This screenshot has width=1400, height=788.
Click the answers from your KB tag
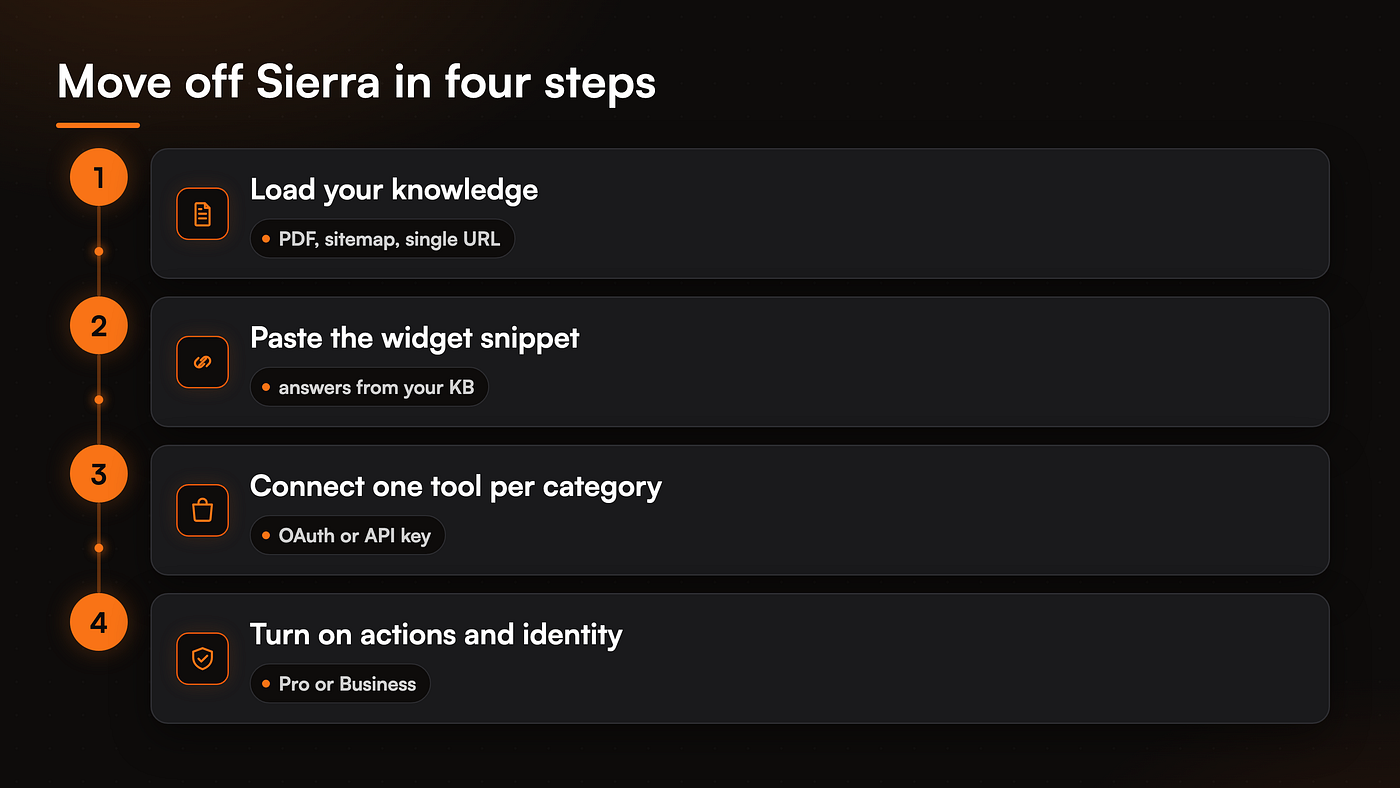click(369, 387)
